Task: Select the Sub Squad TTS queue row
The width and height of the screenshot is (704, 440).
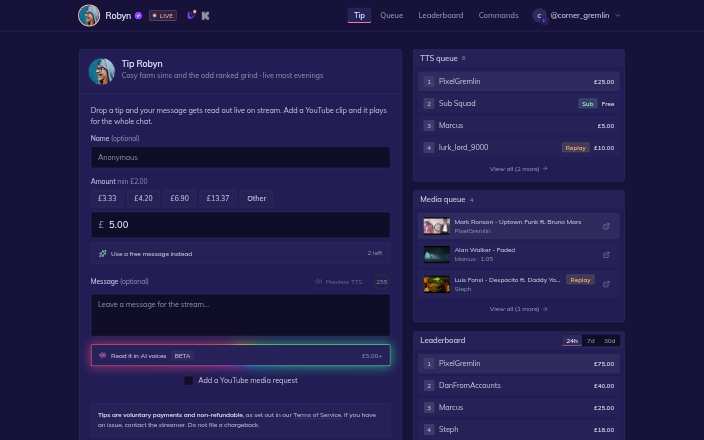Action: (519, 104)
